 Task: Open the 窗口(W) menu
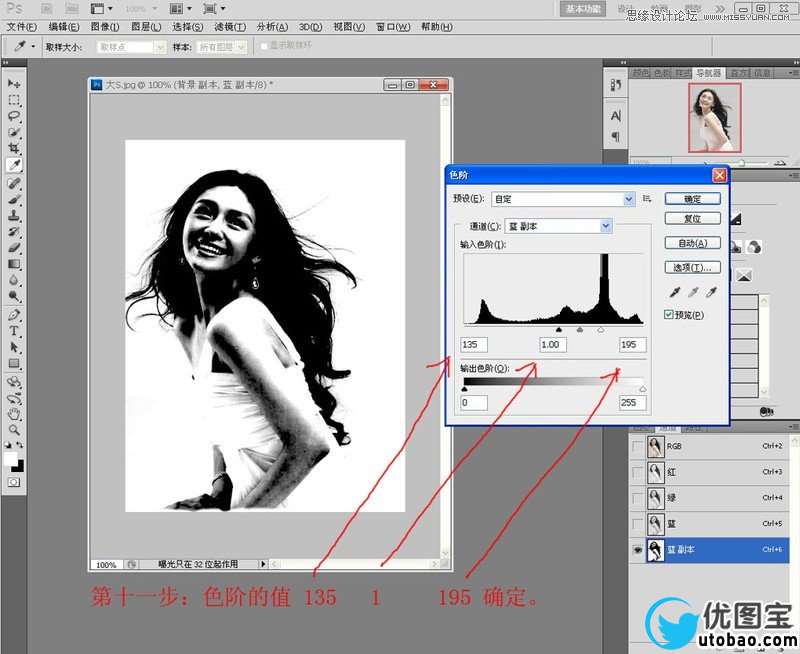pyautogui.click(x=393, y=27)
